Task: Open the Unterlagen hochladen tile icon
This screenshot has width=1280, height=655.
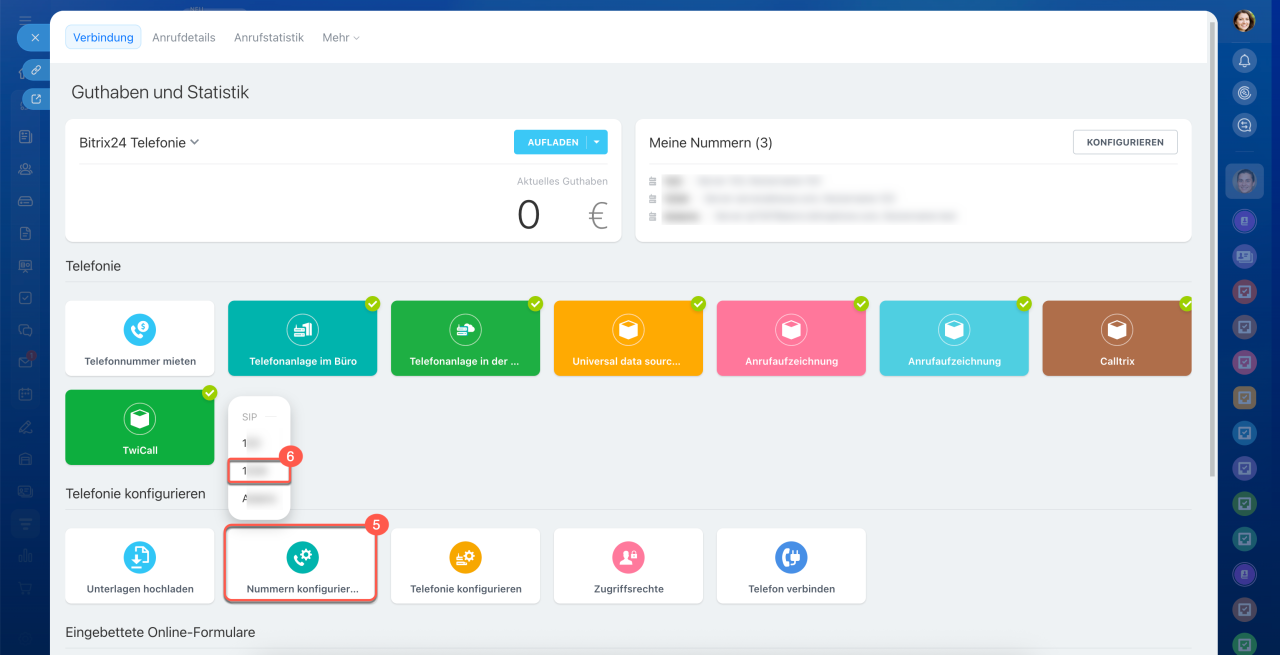Action: (x=140, y=557)
